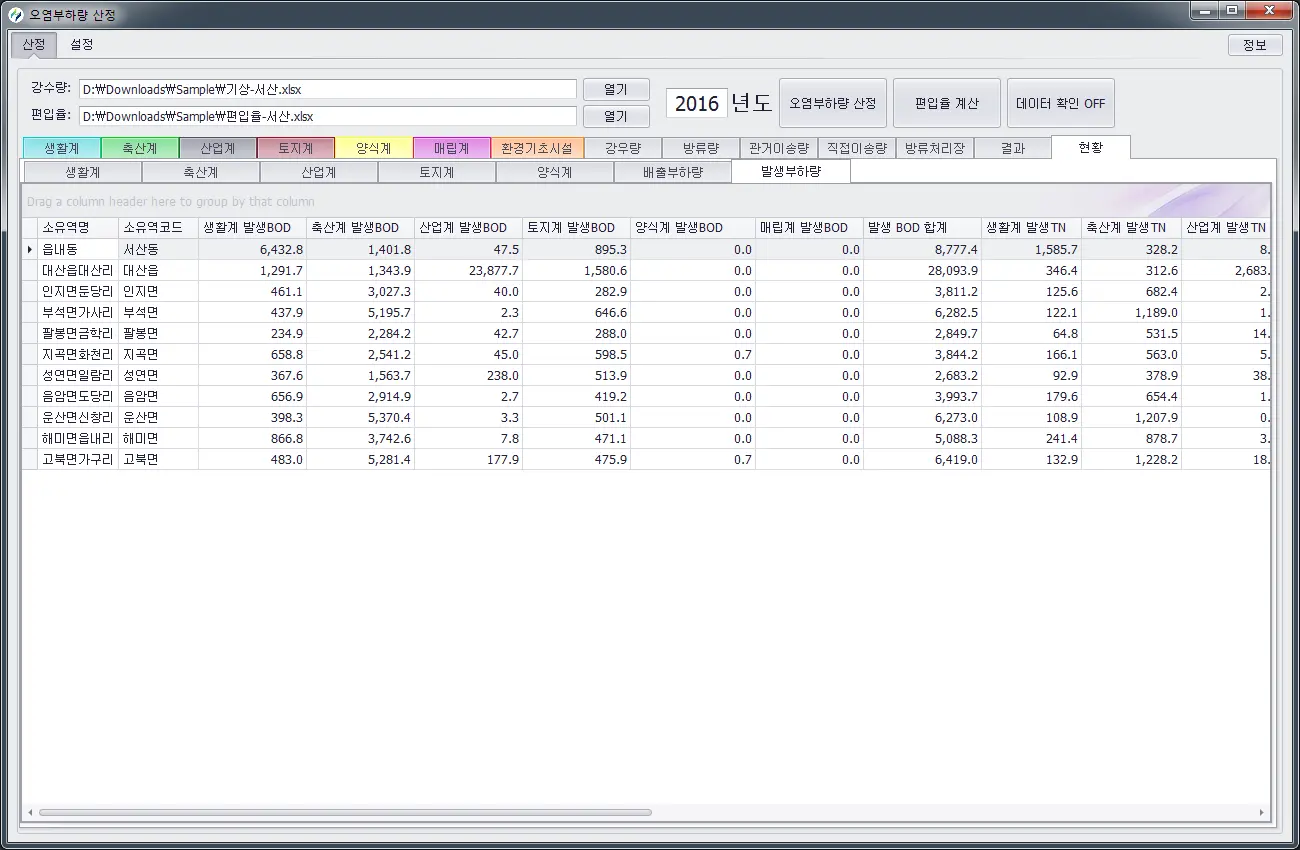Select the 해미면읍내리 cell
The width and height of the screenshot is (1300, 850).
click(78, 438)
